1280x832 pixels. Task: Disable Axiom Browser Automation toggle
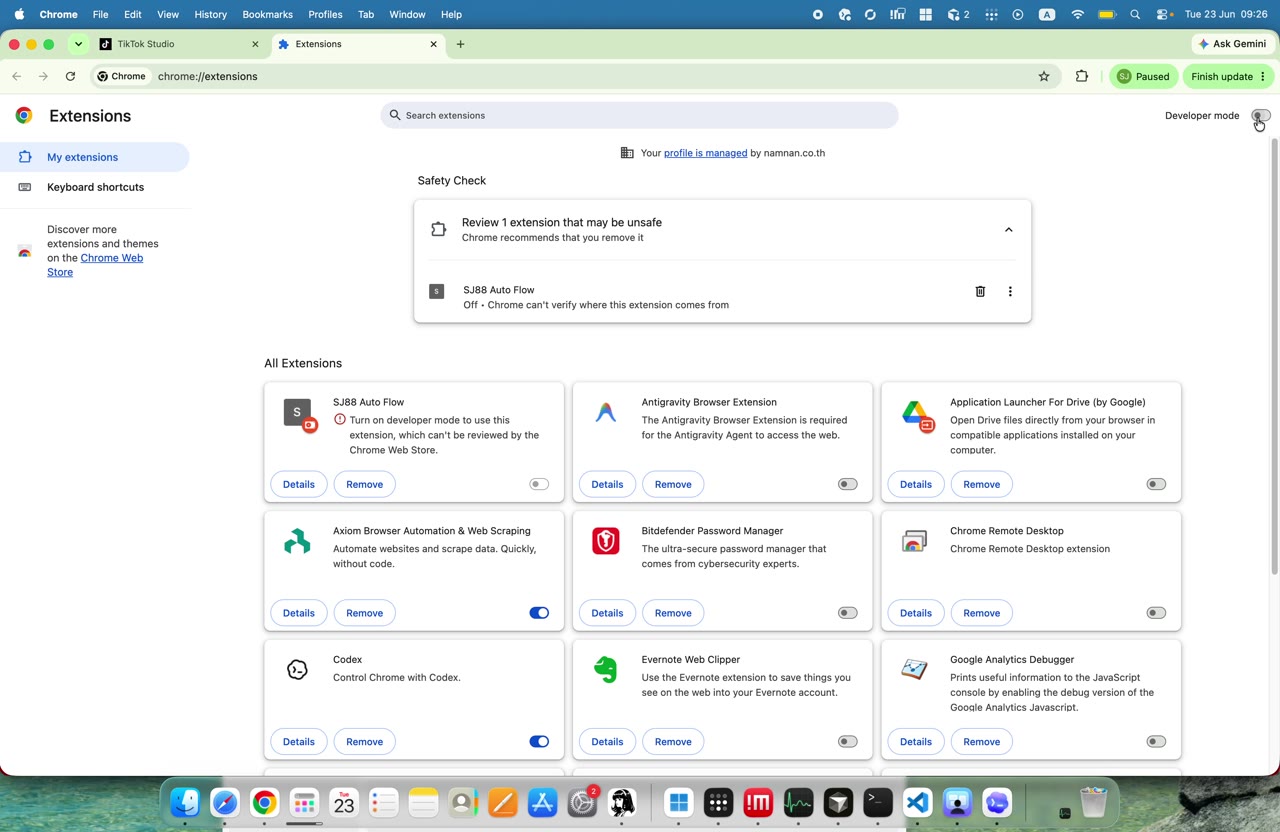(x=539, y=613)
